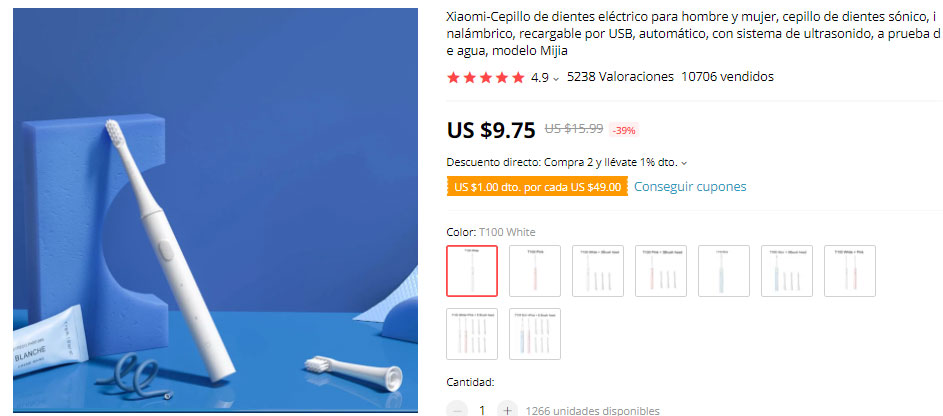
Task: Select the white toothbrush with three brush heads
Action: [598, 271]
